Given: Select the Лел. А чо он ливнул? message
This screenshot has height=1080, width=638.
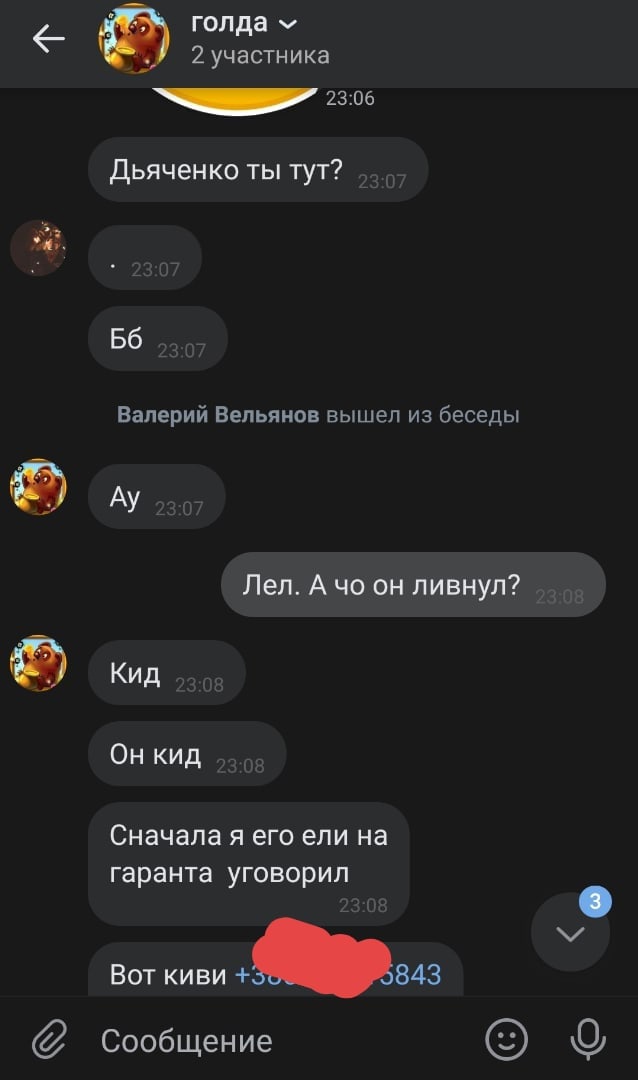Looking at the screenshot, I should (x=413, y=584).
